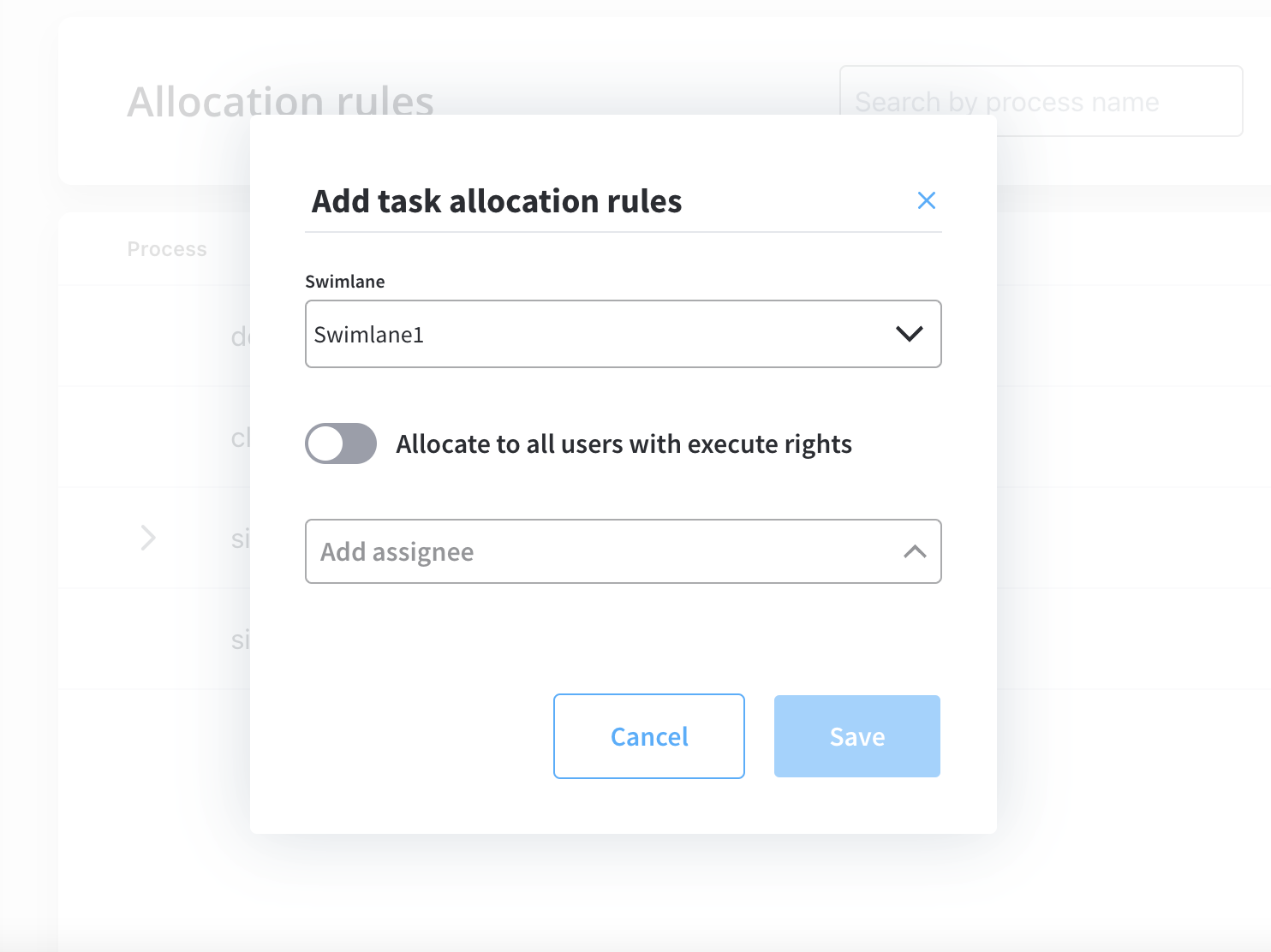This screenshot has width=1271, height=952.
Task: Focus the Add assignee field
Action: click(624, 551)
